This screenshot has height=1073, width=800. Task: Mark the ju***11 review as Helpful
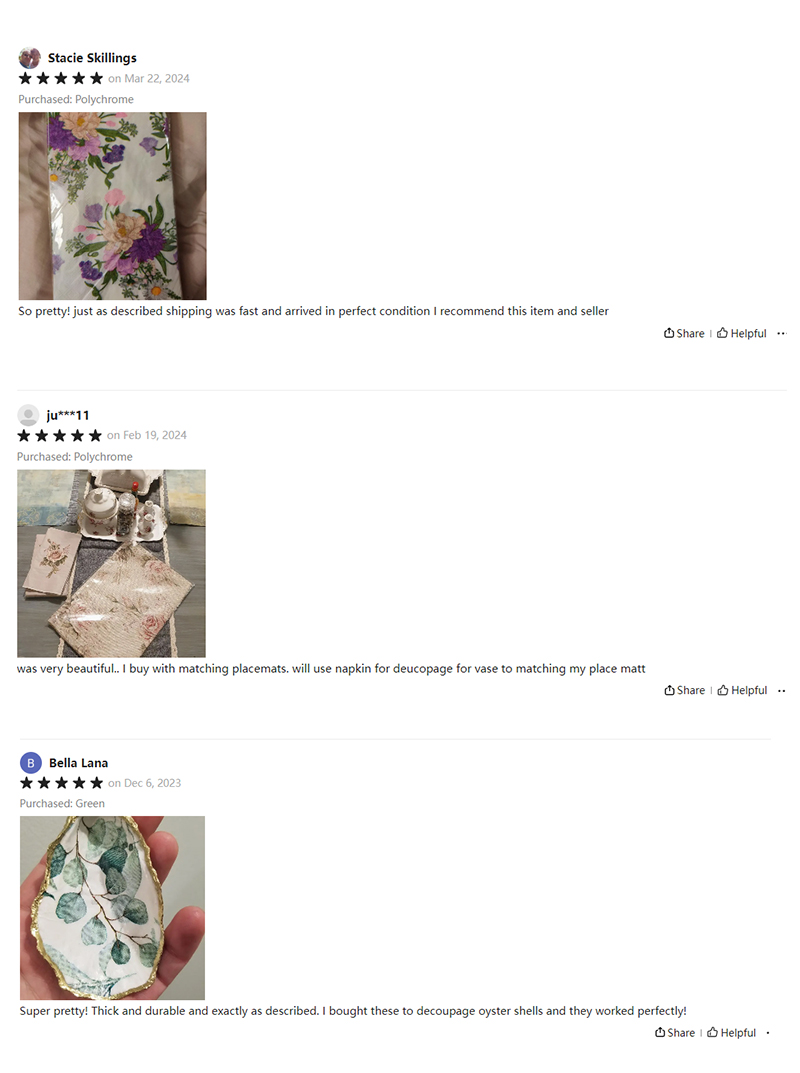pyautogui.click(x=742, y=690)
